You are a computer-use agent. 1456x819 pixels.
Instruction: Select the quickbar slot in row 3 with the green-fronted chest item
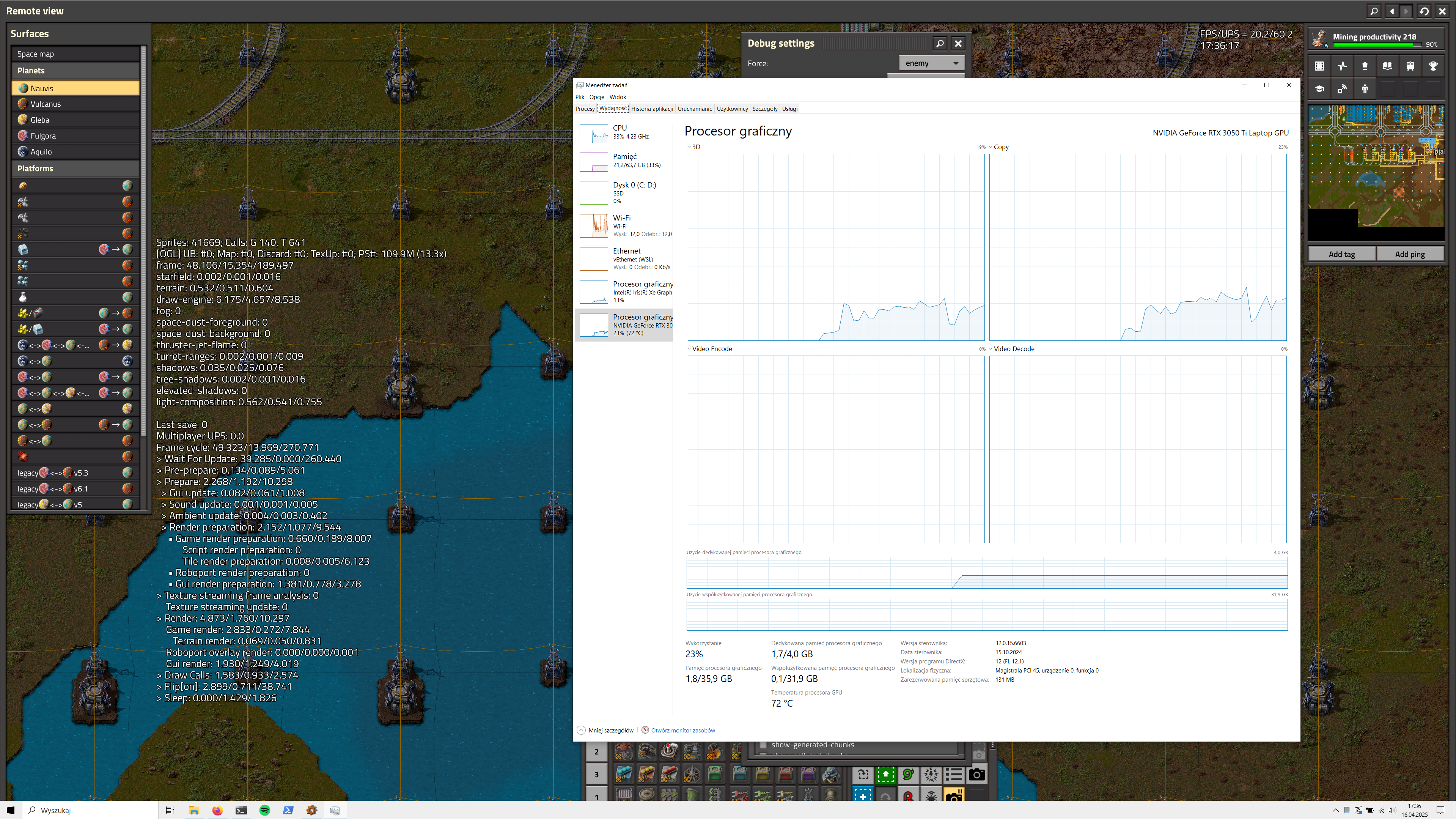click(715, 774)
